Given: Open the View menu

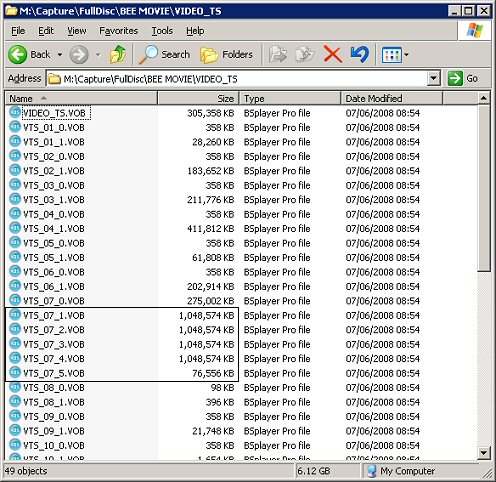Looking at the screenshot, I should (77, 31).
